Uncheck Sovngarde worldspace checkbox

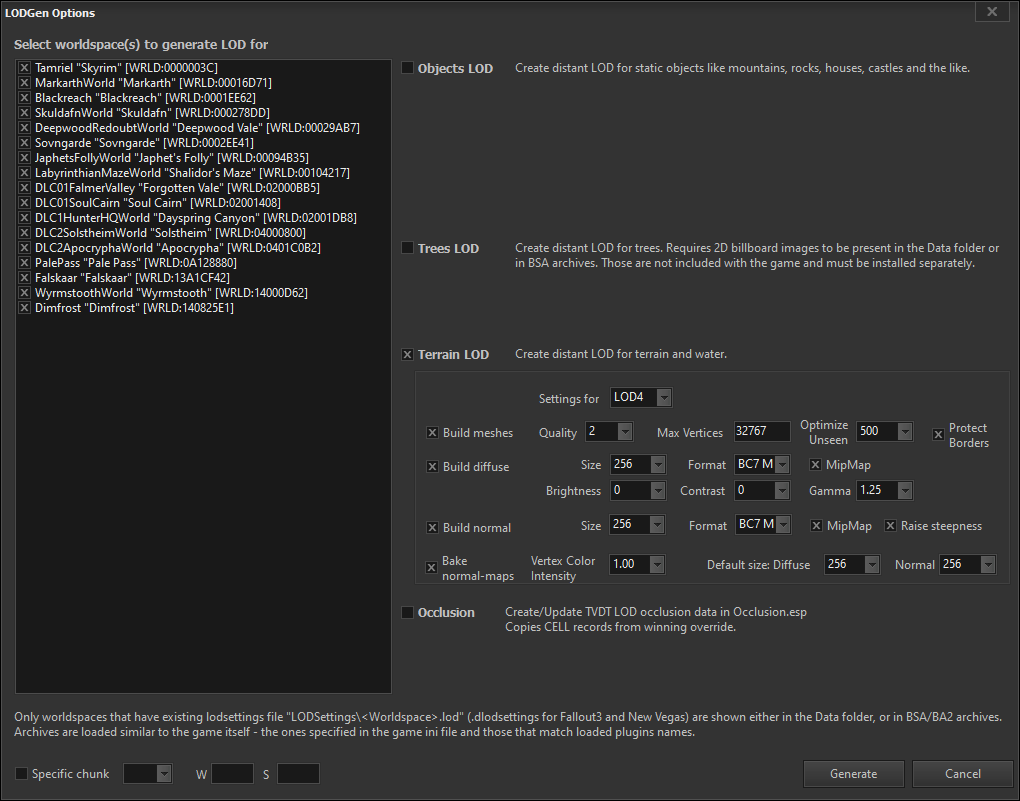coord(24,143)
